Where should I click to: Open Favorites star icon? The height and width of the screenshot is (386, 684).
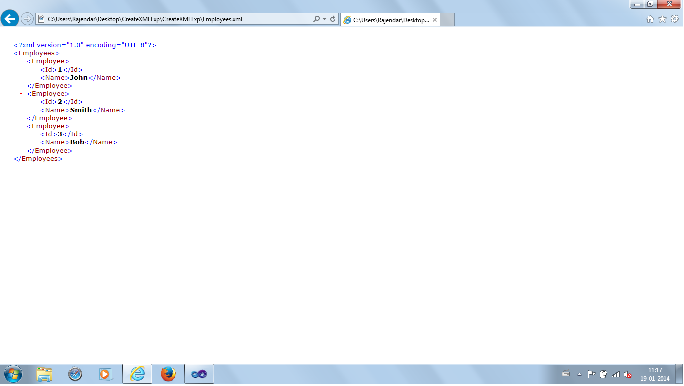[662, 19]
